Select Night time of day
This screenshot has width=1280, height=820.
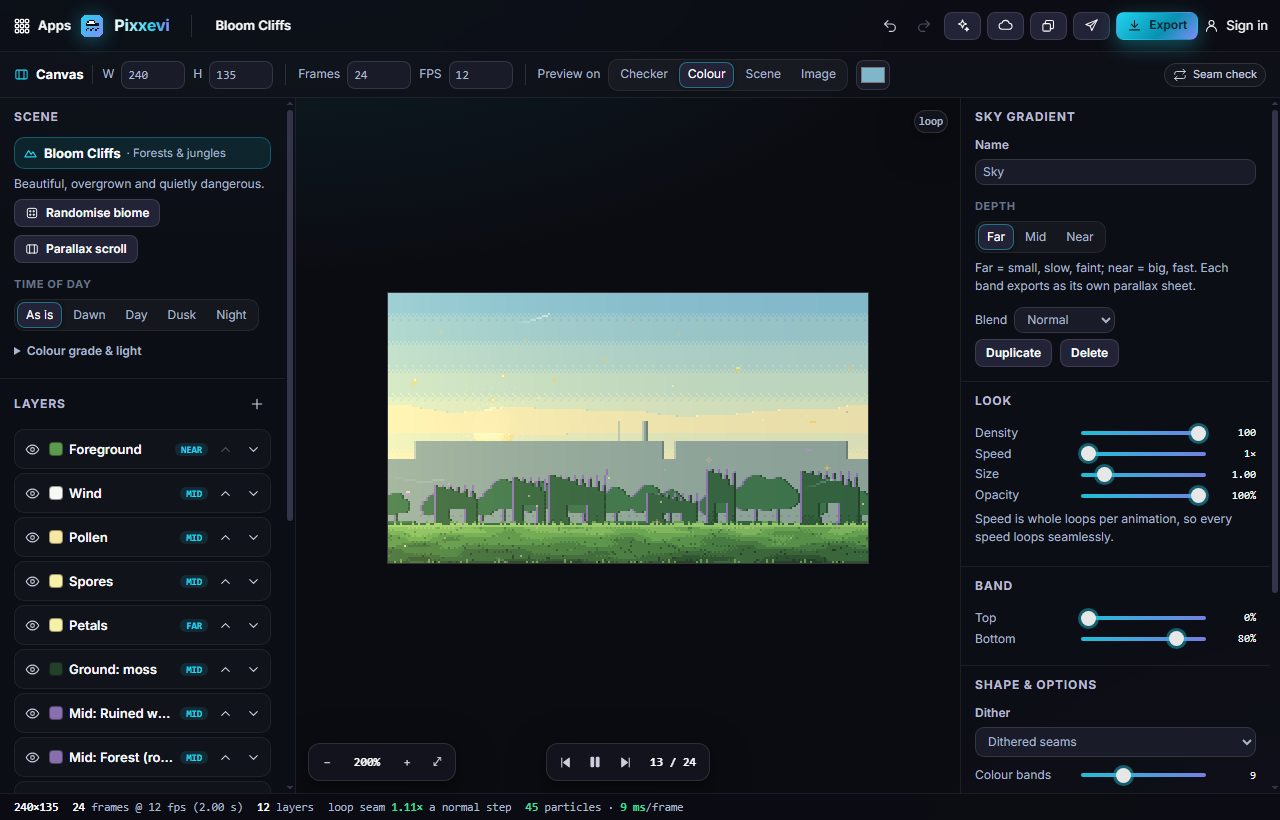point(231,315)
